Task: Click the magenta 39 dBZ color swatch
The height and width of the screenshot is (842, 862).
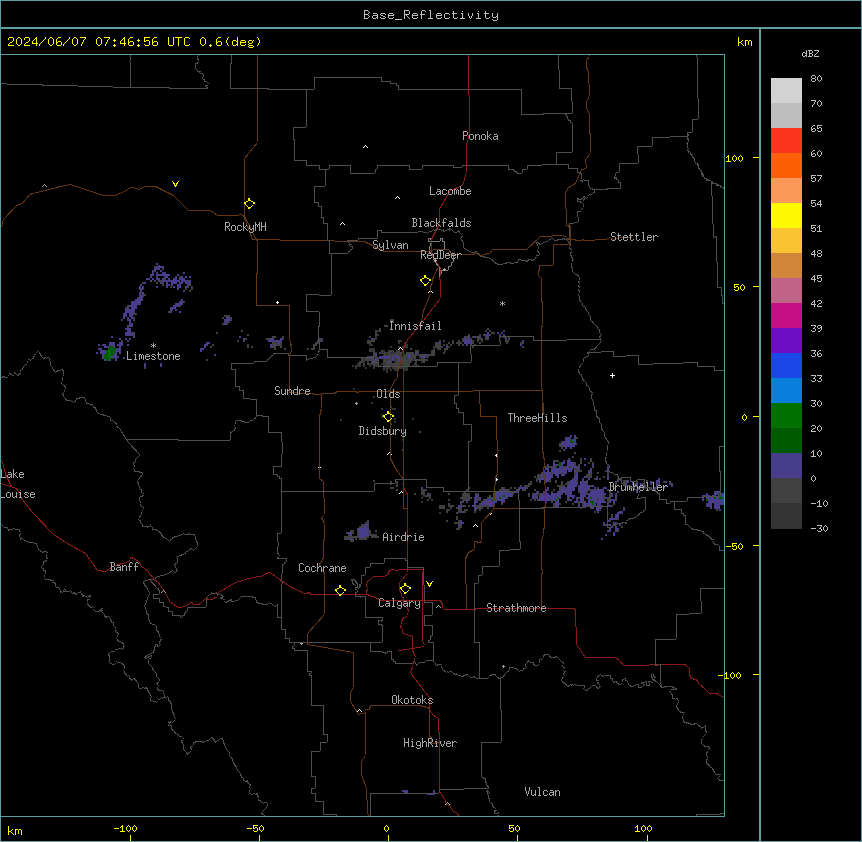Action: (786, 315)
